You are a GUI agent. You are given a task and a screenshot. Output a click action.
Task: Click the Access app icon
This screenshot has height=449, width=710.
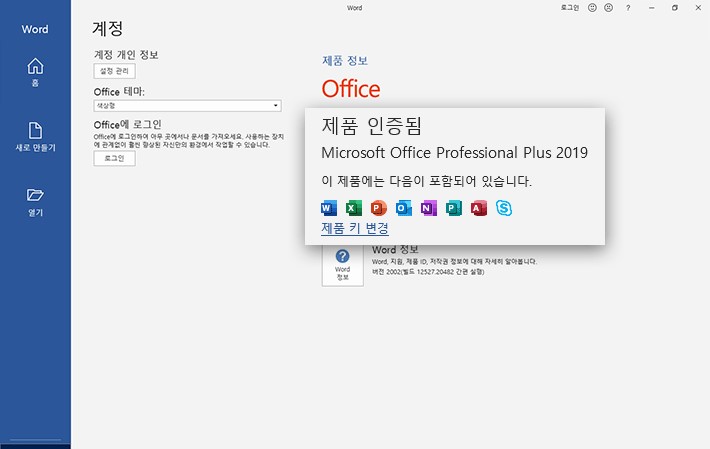(x=479, y=208)
